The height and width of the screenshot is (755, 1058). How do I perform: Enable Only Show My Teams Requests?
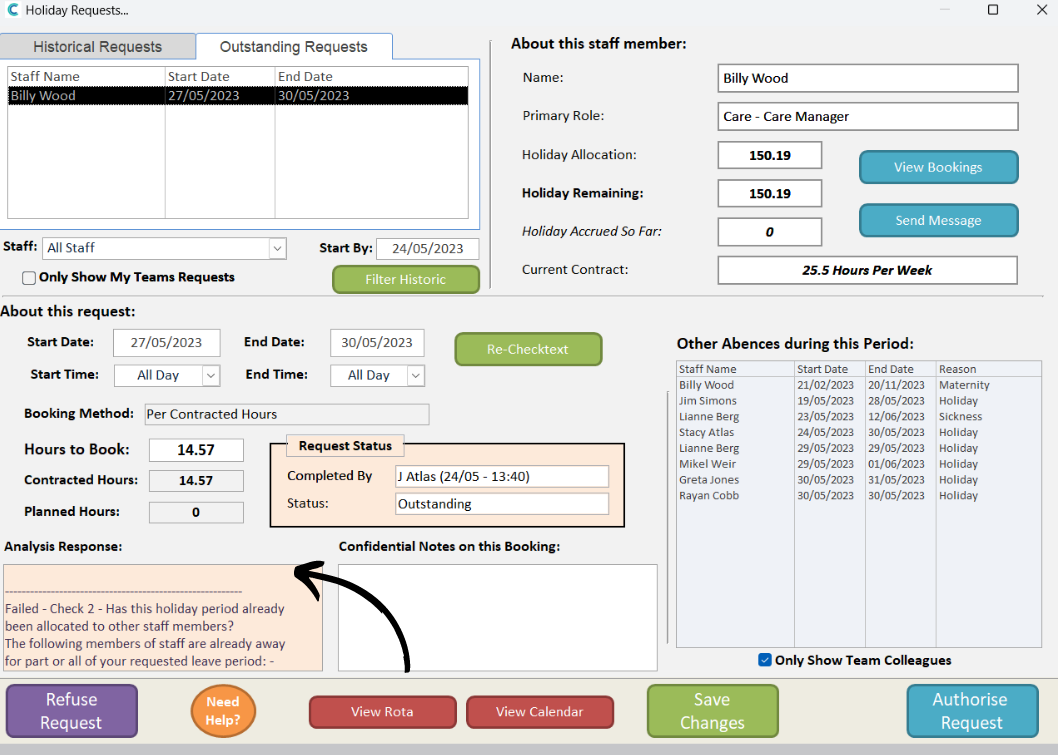(x=30, y=278)
